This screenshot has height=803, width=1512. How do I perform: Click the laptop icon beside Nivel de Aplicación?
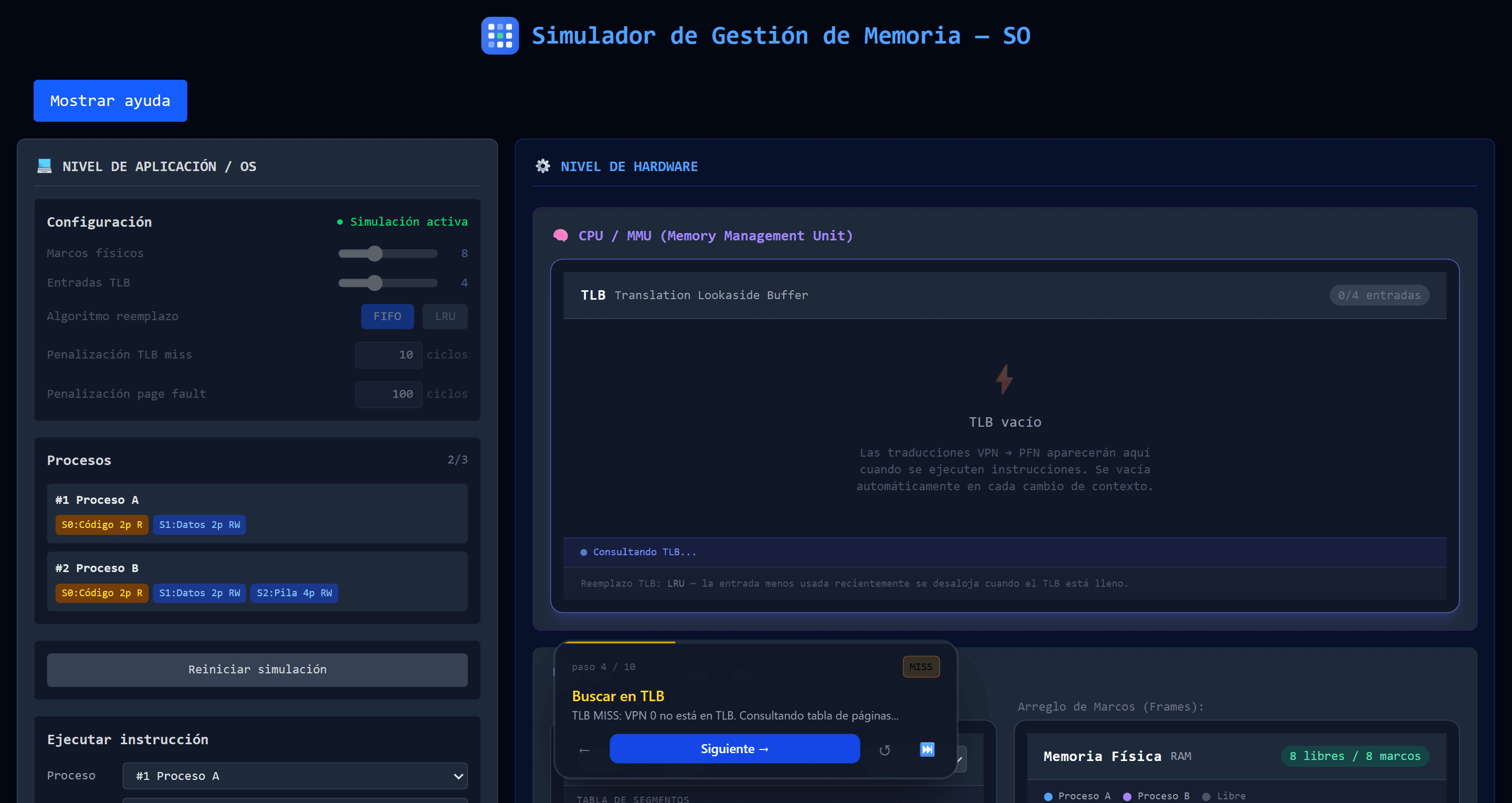pos(45,166)
